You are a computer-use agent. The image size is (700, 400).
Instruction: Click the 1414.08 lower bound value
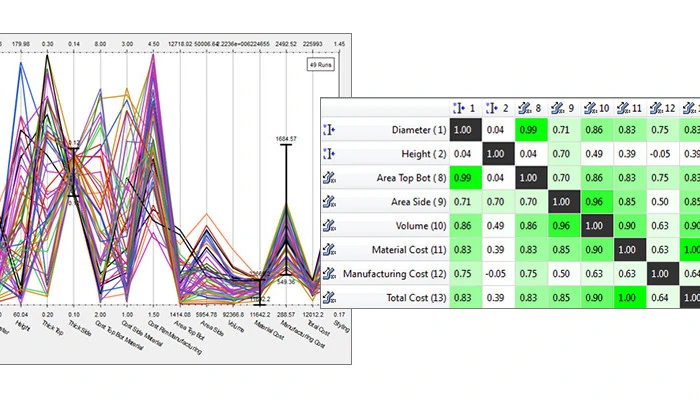(x=180, y=315)
